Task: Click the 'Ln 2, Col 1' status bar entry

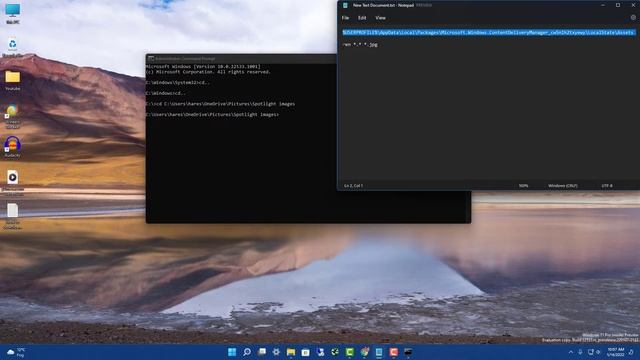Action: [x=353, y=186]
